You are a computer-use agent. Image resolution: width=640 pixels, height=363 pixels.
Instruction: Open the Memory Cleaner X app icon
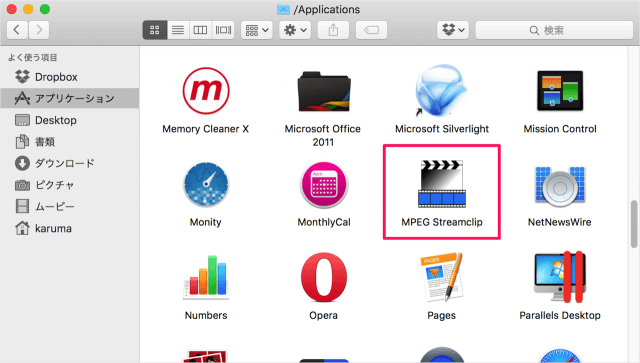pos(206,91)
